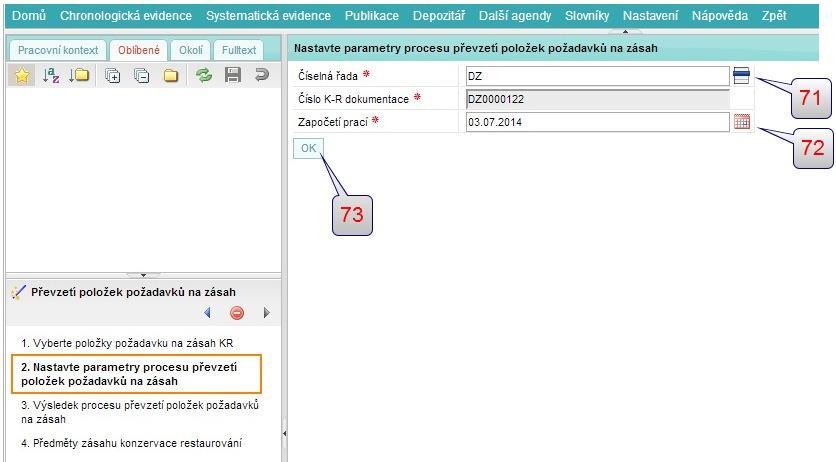836x462 pixels.
Task: Click the Zpět menu item
Action: pos(774,15)
